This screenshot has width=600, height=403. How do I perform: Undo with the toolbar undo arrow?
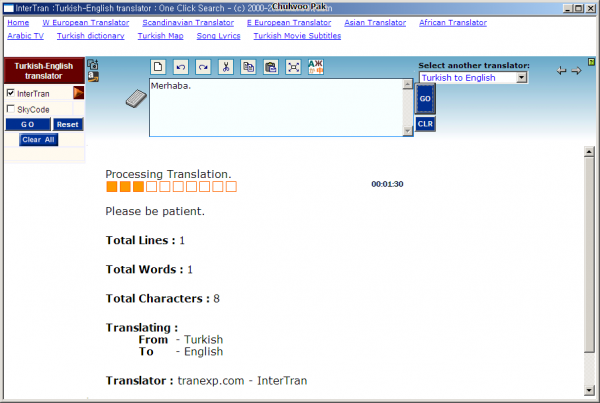tap(181, 67)
